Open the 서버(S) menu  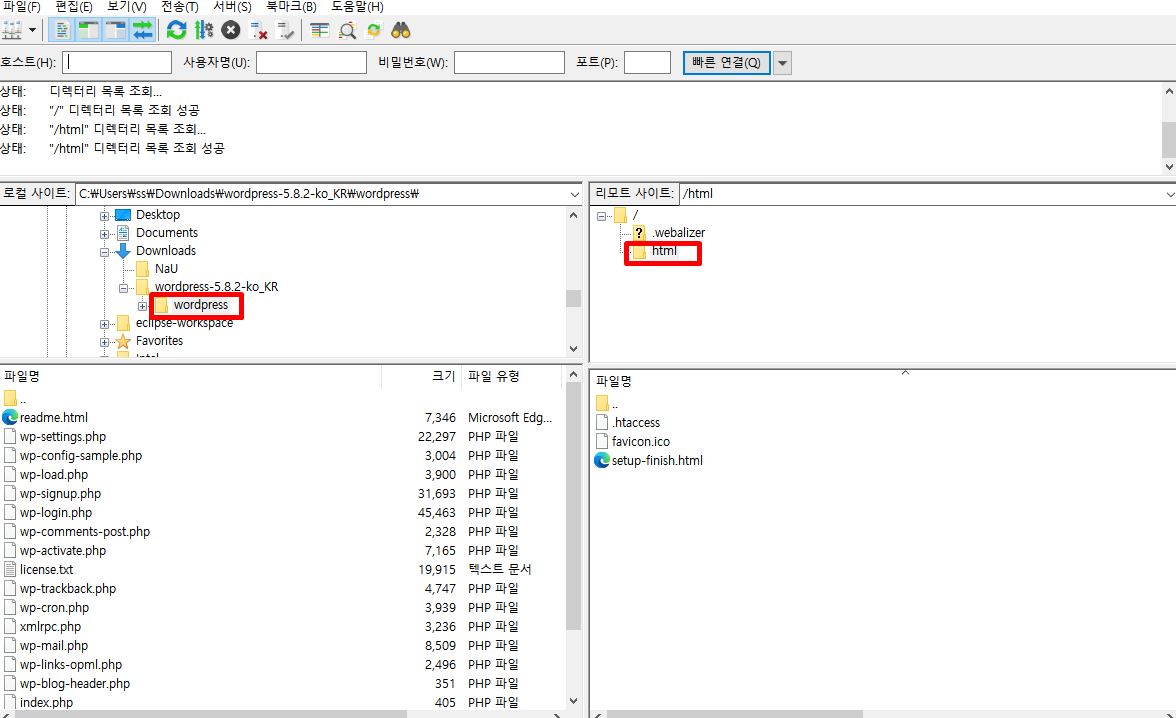click(x=232, y=7)
